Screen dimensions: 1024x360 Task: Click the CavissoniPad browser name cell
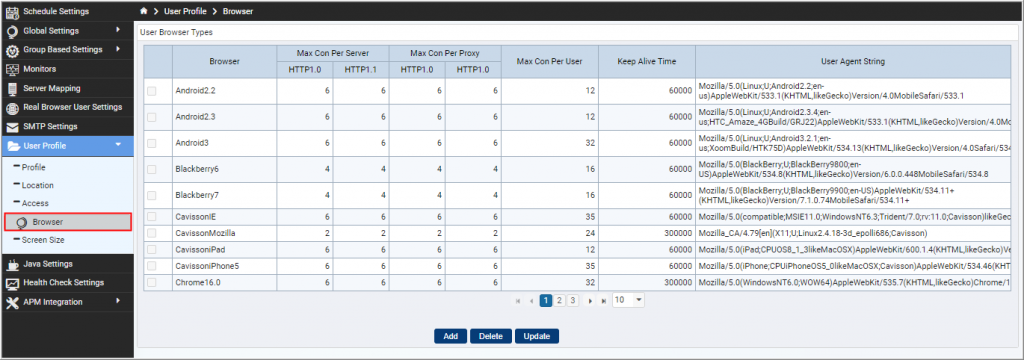(225, 250)
